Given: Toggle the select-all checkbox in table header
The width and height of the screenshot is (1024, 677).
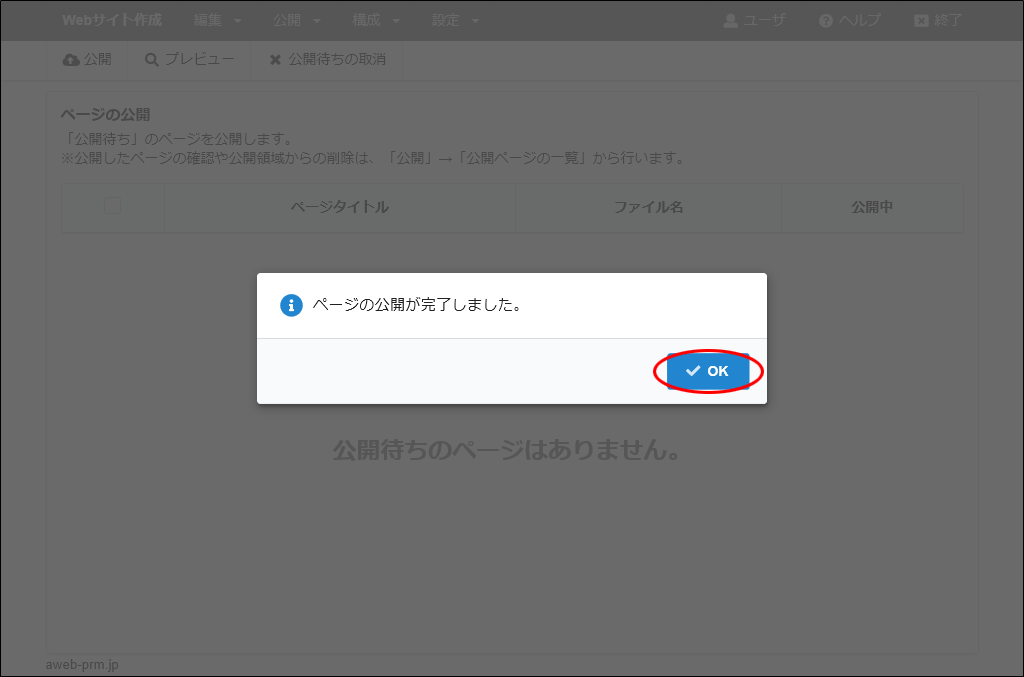Looking at the screenshot, I should 113,207.
